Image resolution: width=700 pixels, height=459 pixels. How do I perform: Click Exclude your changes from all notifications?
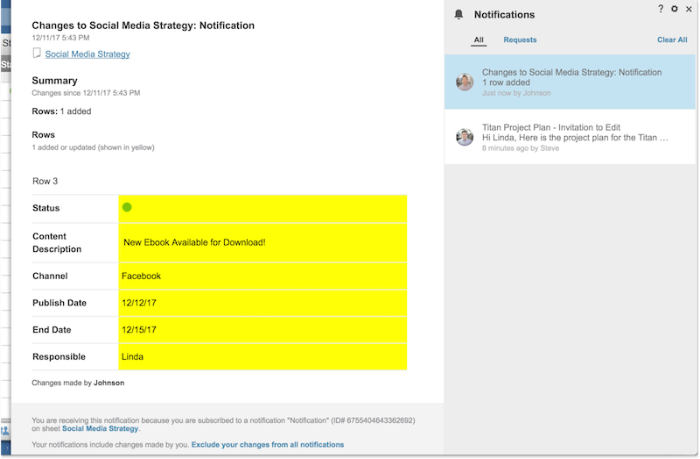[267, 445]
